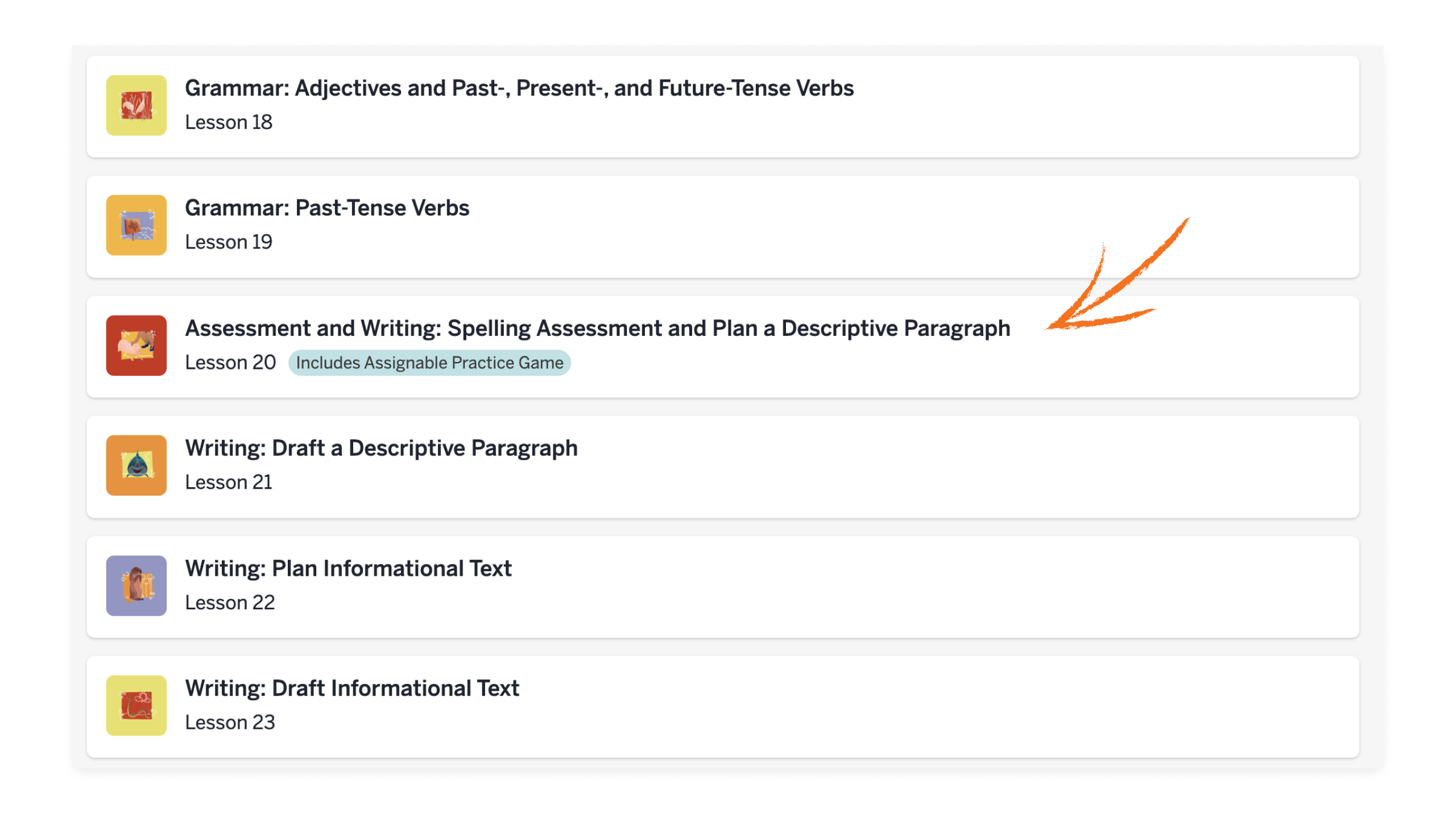Click the Writing: Plan Informational Text title
1456x814 pixels.
click(349, 568)
